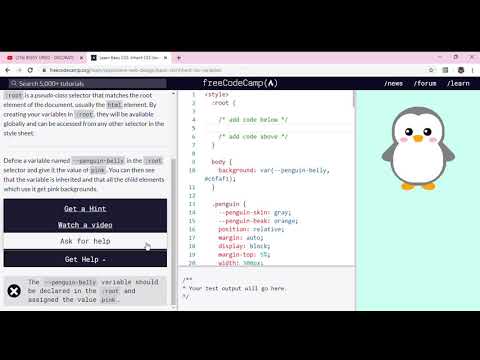The width and height of the screenshot is (480, 360).
Task: Click the 'margin: auto;' line
Action: pyautogui.click(x=241, y=238)
